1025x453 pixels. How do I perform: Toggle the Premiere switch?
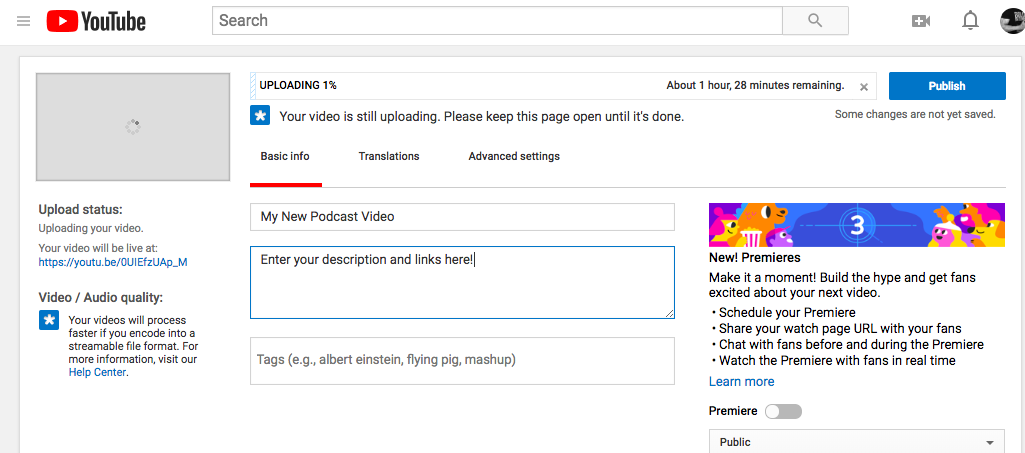click(783, 411)
